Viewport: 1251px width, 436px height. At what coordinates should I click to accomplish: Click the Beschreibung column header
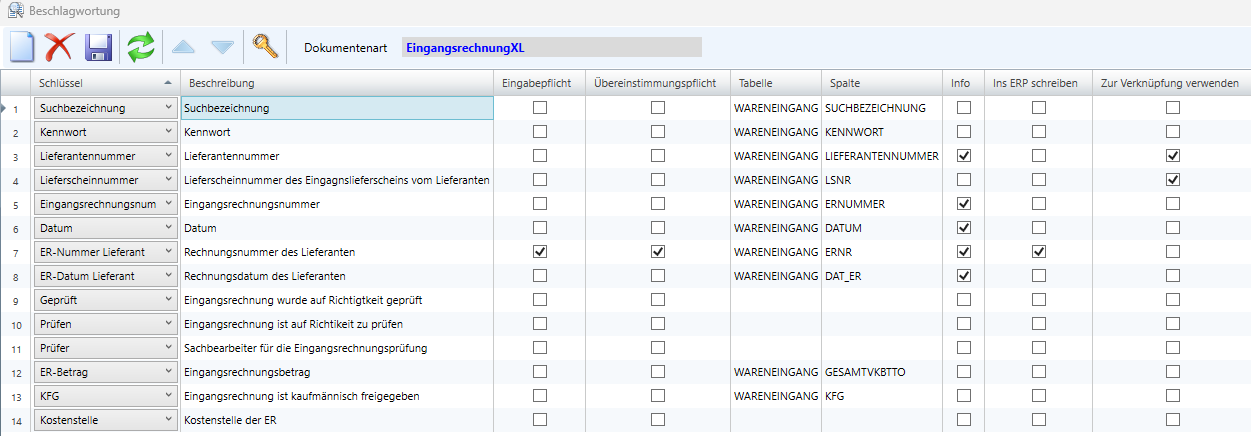tap(221, 83)
